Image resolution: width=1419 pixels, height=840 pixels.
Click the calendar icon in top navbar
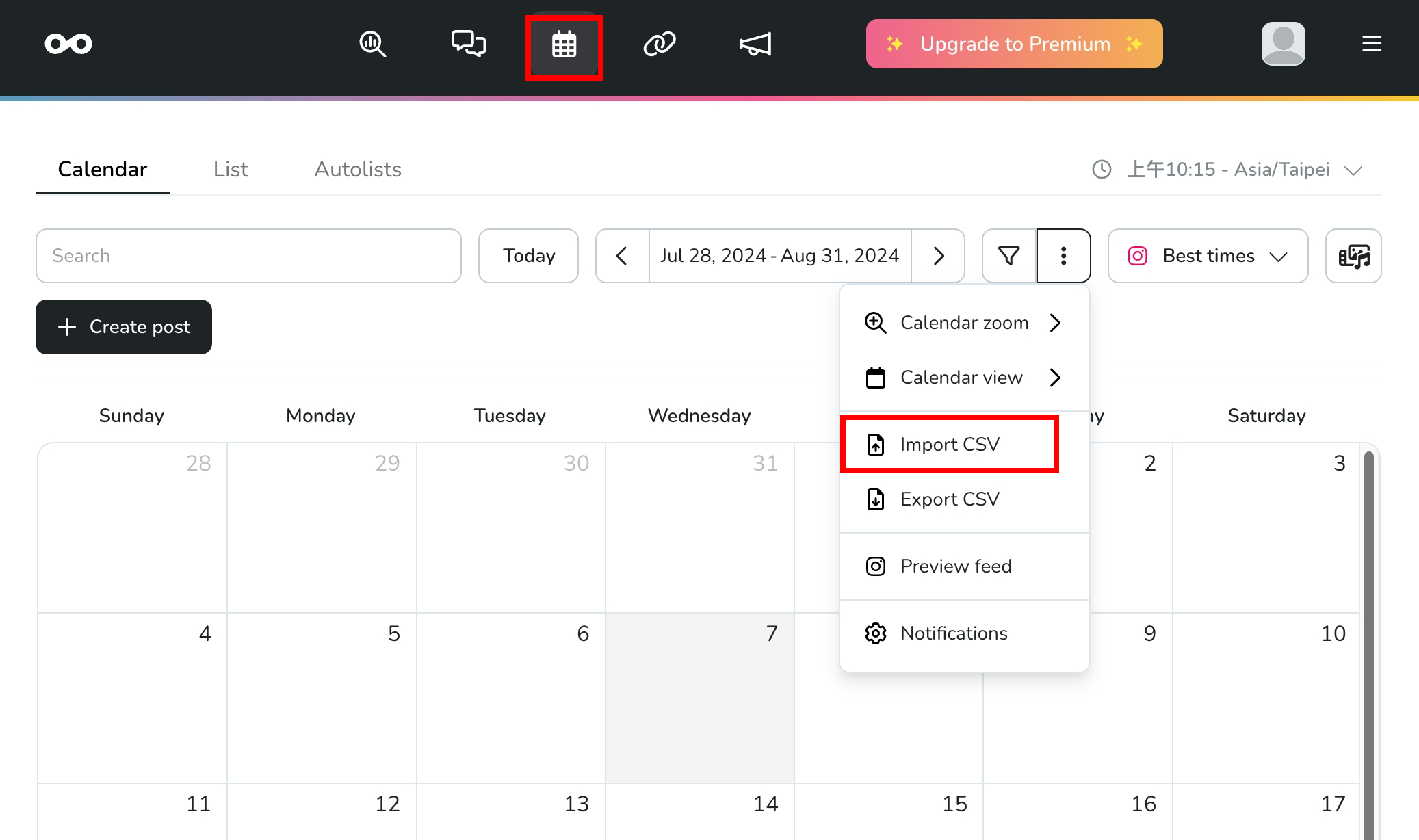[564, 46]
